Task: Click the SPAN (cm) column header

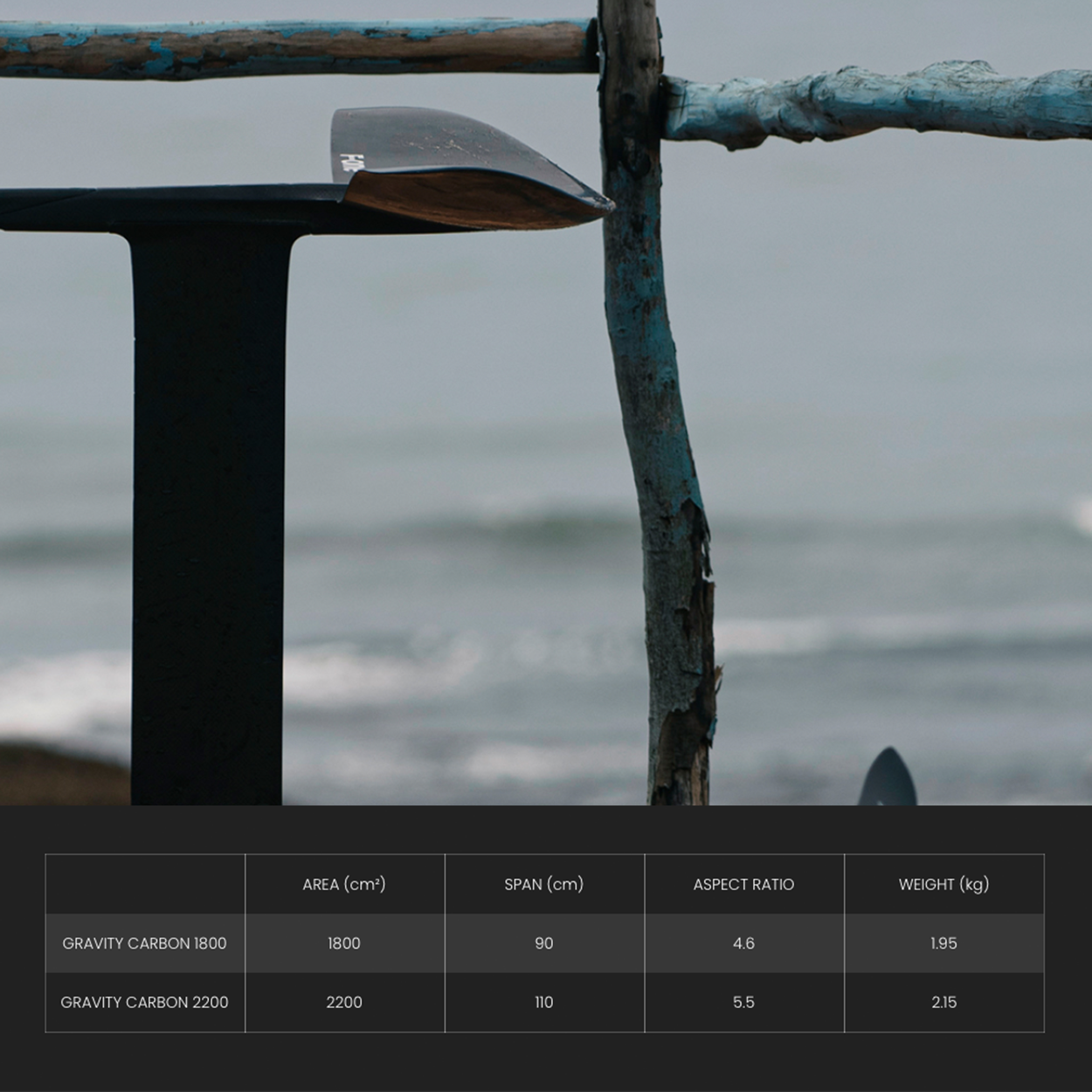Action: point(543,884)
